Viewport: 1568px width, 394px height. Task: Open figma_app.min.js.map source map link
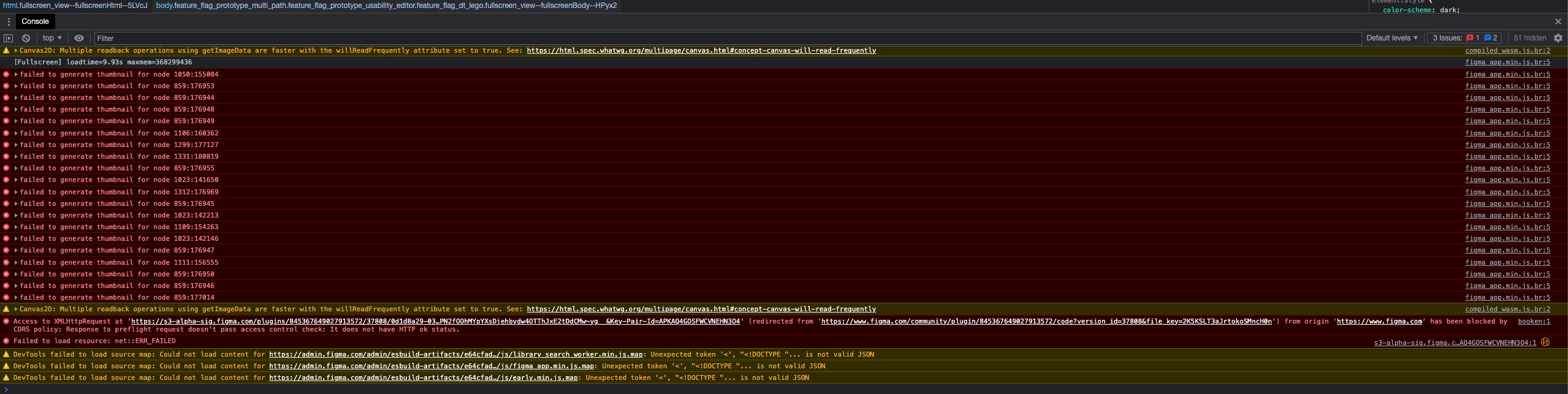tap(432, 366)
